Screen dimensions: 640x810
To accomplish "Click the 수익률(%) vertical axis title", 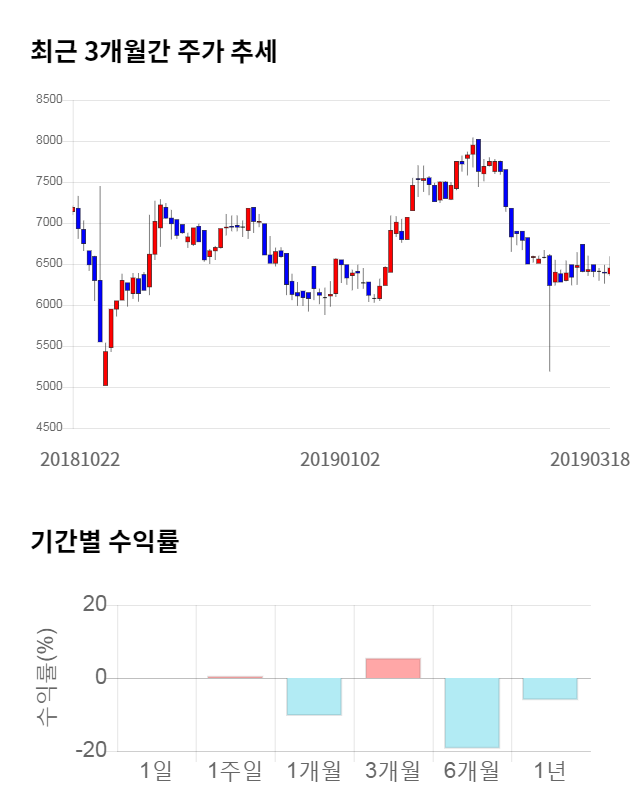I will [47, 678].
